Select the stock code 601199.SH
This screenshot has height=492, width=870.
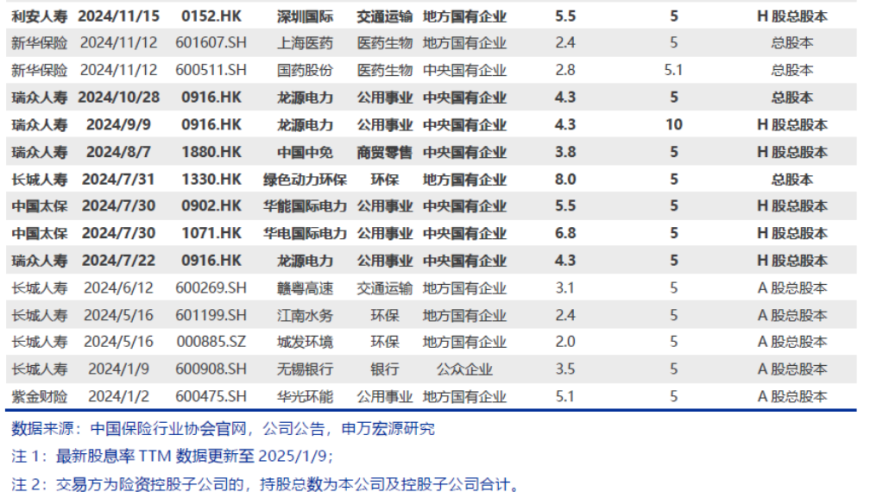(x=211, y=315)
